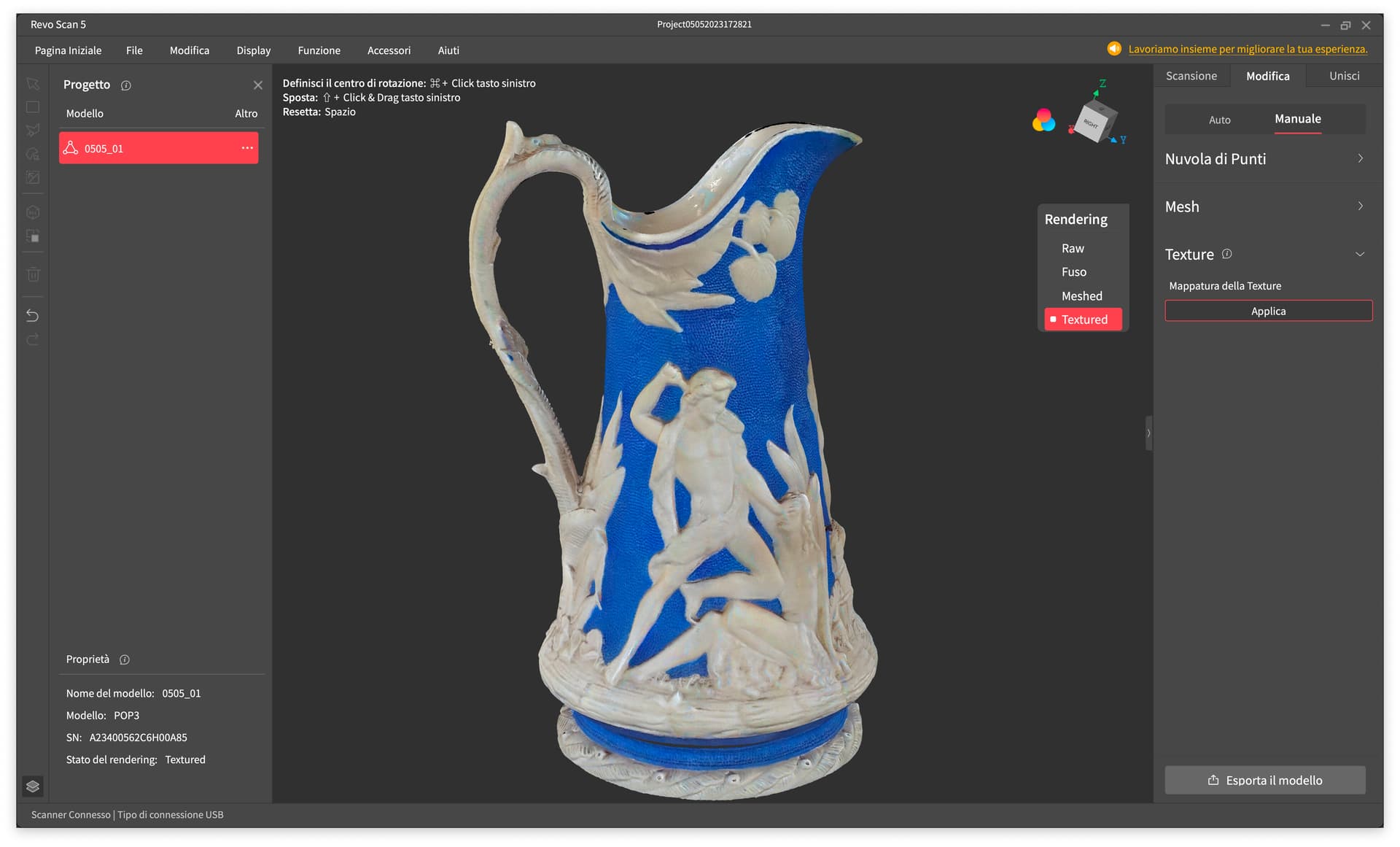Image resolution: width=1400 pixels, height=847 pixels.
Task: Click the Modello POP3 property value
Action: pyautogui.click(x=127, y=716)
